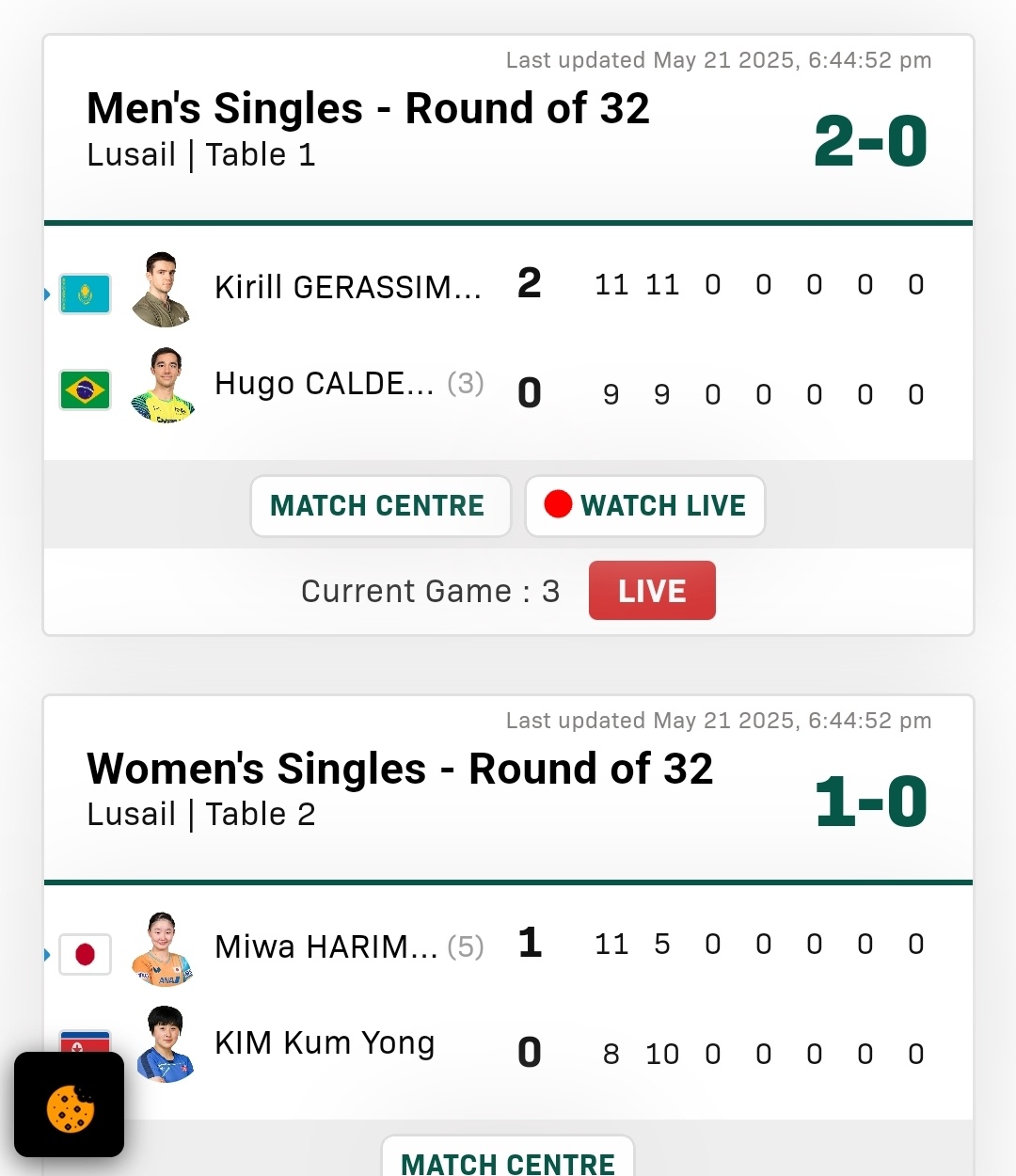Screen dimensions: 1016x1176
Task: Open the cookie settings icon
Action: pos(70,1105)
